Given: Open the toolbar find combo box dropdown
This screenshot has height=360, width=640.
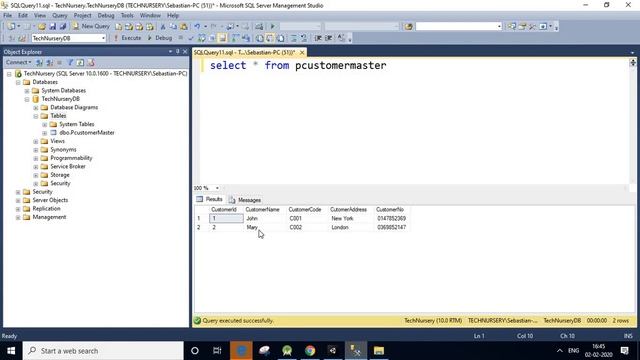Looking at the screenshot, I should pyautogui.click(x=499, y=27).
